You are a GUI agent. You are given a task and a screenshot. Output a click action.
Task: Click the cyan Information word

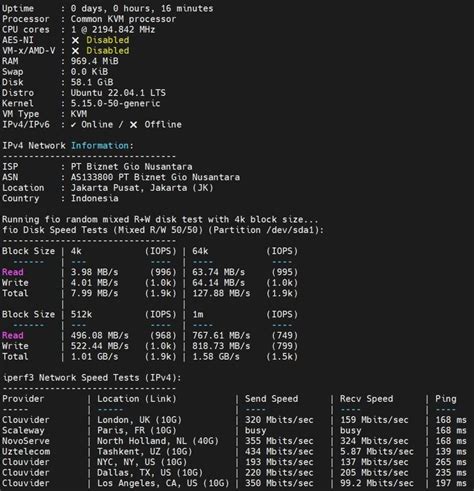[100, 146]
